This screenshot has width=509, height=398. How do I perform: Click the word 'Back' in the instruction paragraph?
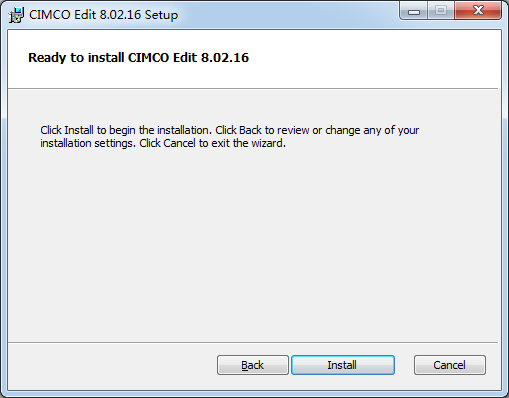[250, 130]
